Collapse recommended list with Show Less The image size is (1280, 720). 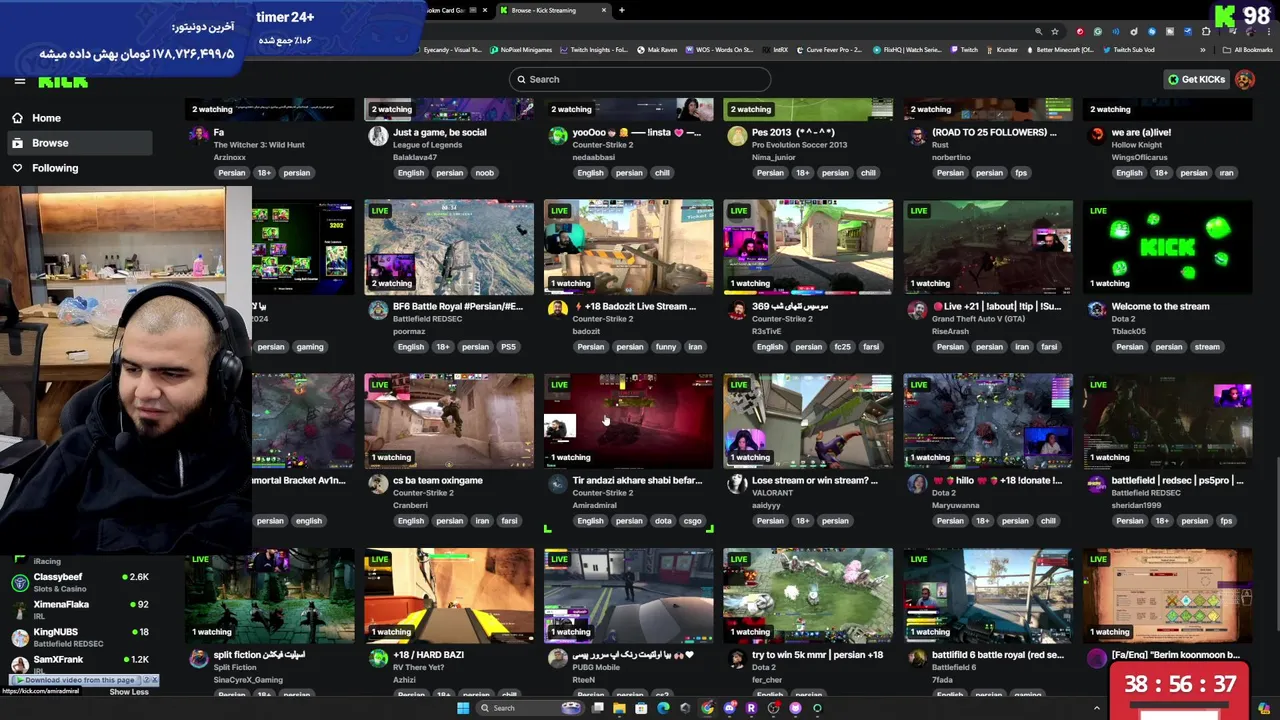click(x=129, y=692)
